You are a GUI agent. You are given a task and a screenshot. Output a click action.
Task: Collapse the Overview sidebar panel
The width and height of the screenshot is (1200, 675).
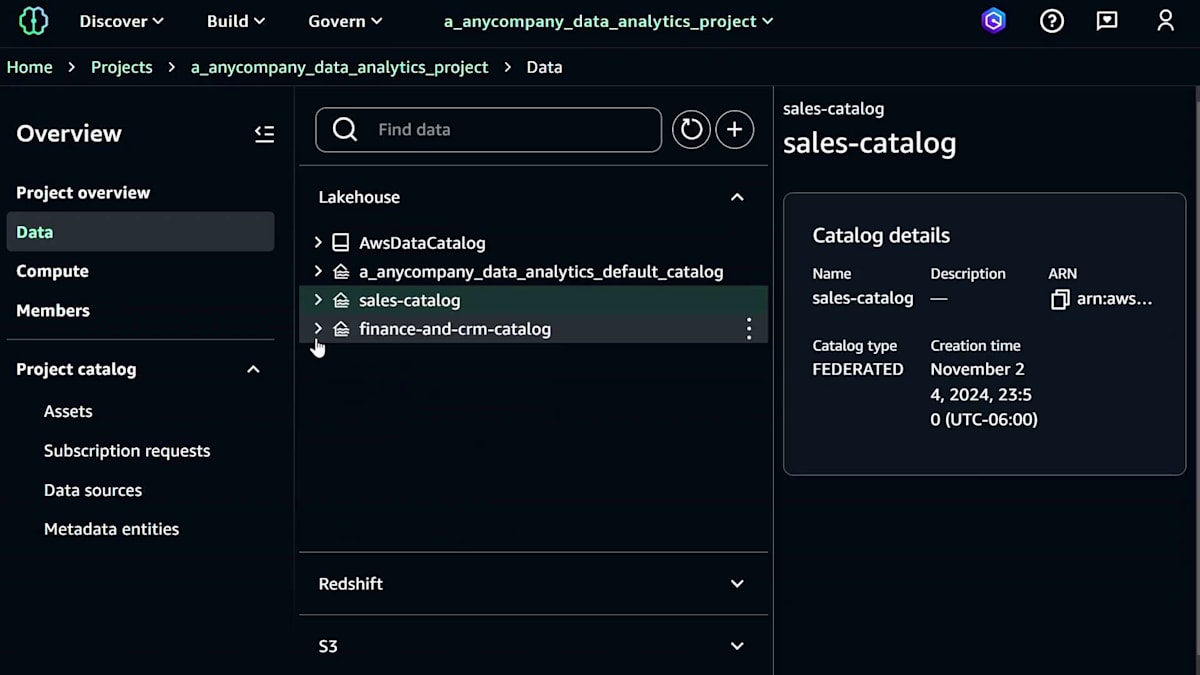coord(264,134)
